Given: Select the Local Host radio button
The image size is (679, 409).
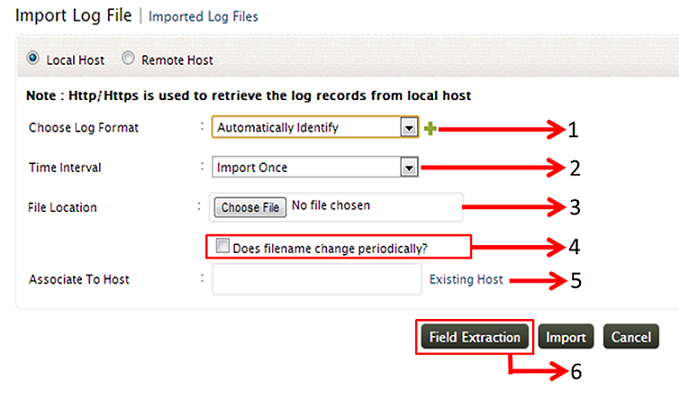Looking at the screenshot, I should coord(34,60).
